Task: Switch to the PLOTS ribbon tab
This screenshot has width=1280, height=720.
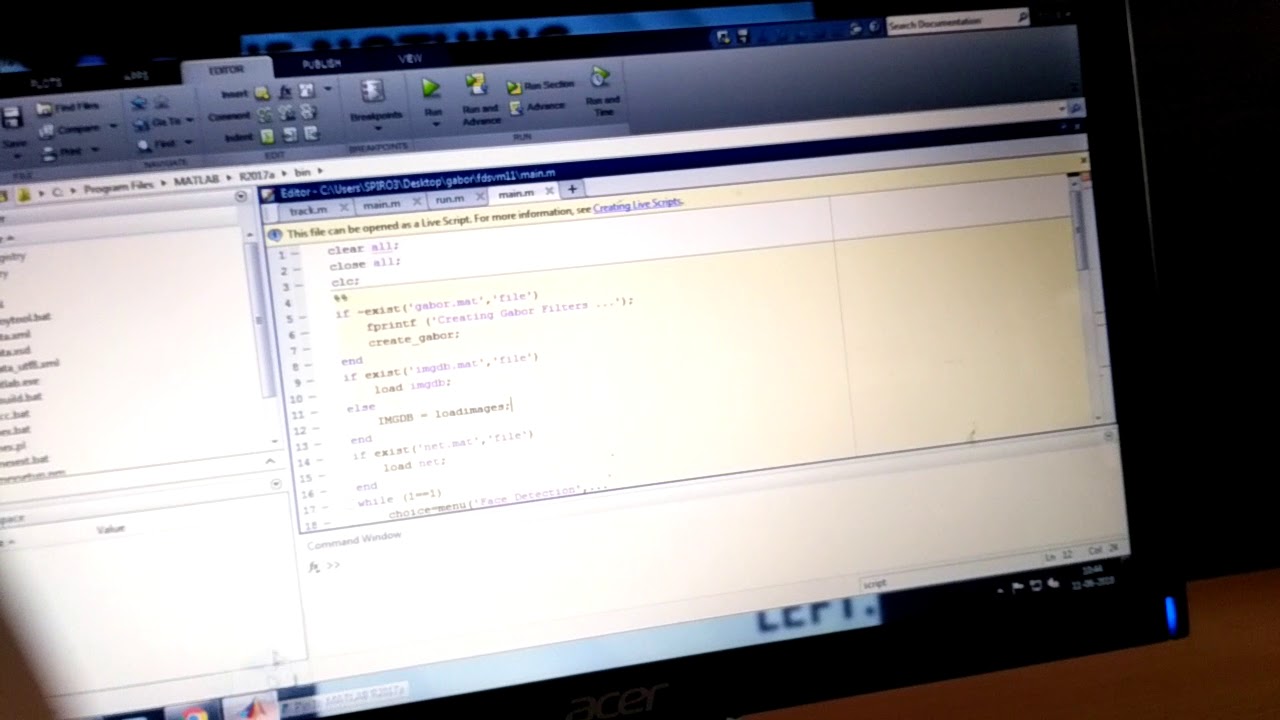Action: point(47,83)
